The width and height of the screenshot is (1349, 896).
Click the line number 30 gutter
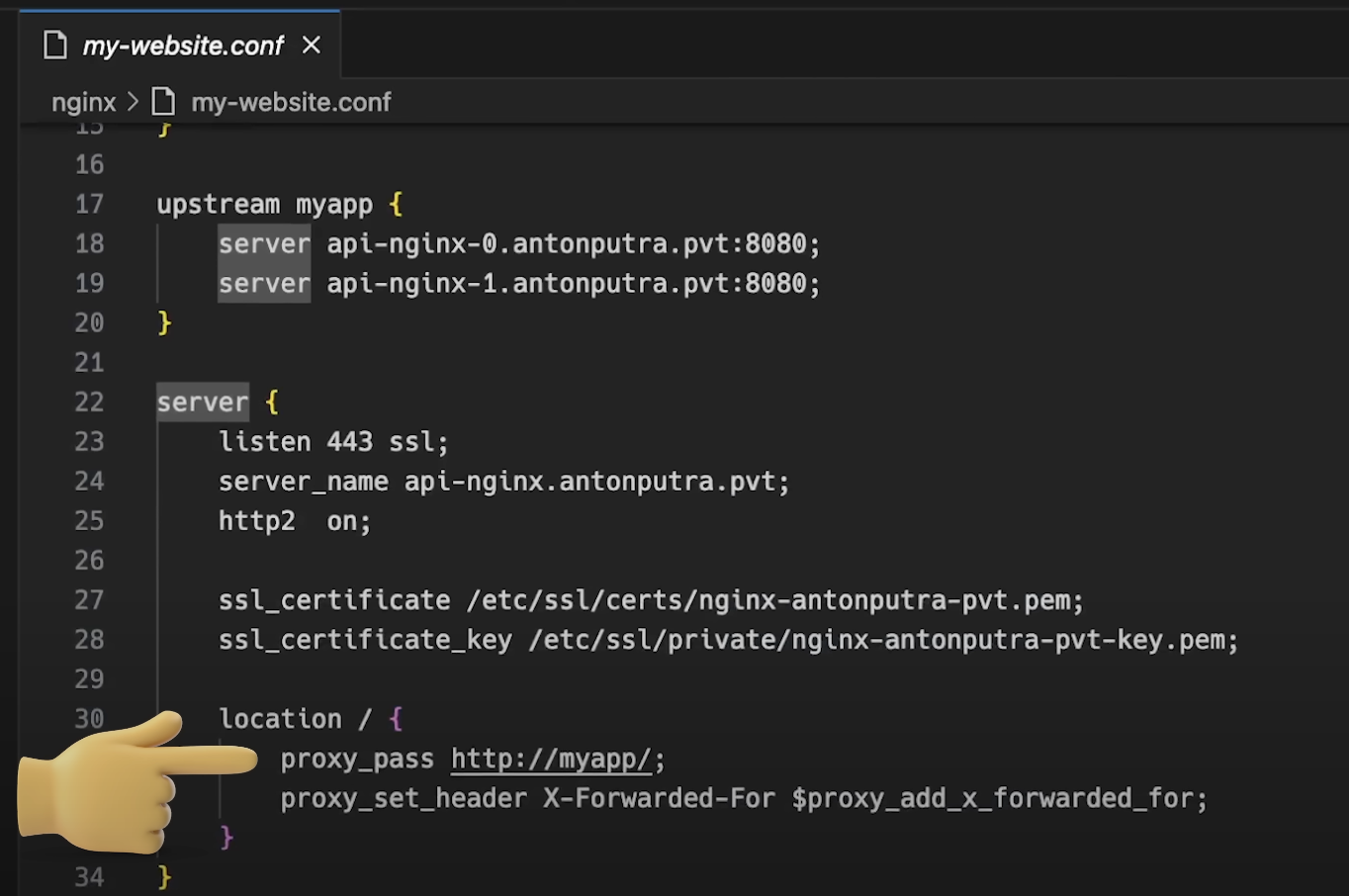[x=89, y=719]
